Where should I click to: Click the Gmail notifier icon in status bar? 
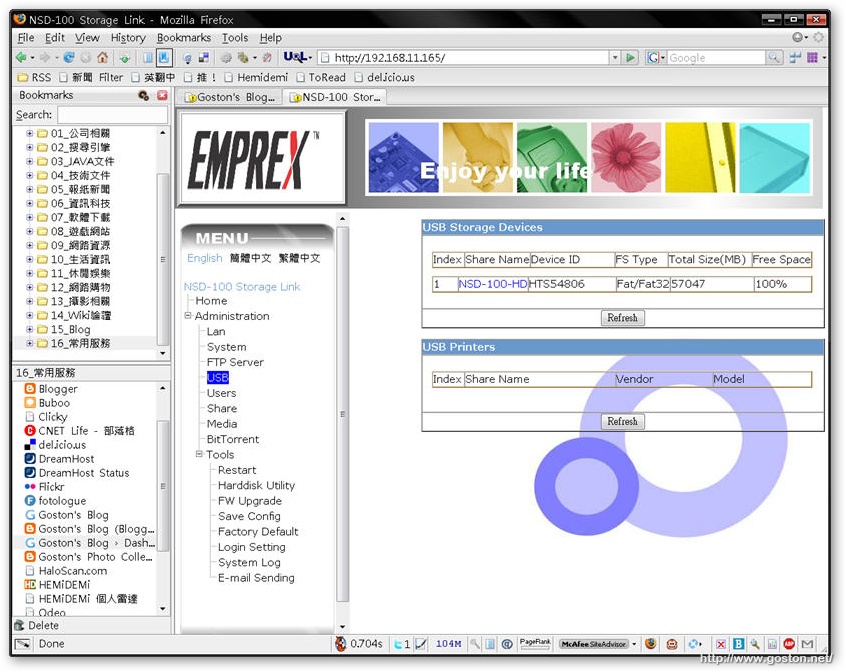(x=807, y=644)
